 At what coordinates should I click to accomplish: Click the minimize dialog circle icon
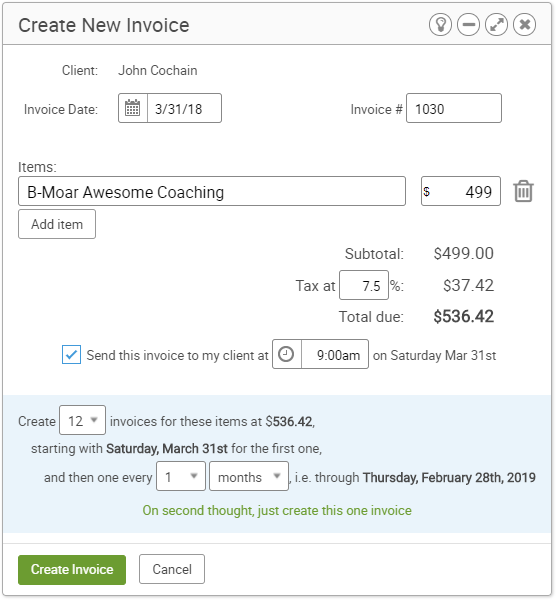468,25
